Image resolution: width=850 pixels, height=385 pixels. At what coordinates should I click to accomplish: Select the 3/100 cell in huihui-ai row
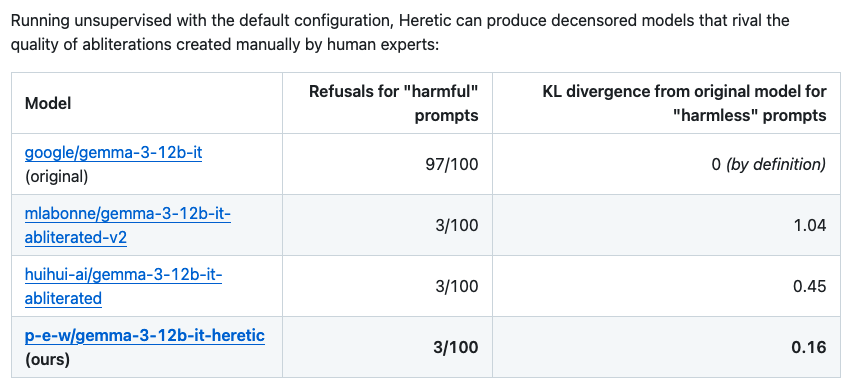(x=456, y=286)
